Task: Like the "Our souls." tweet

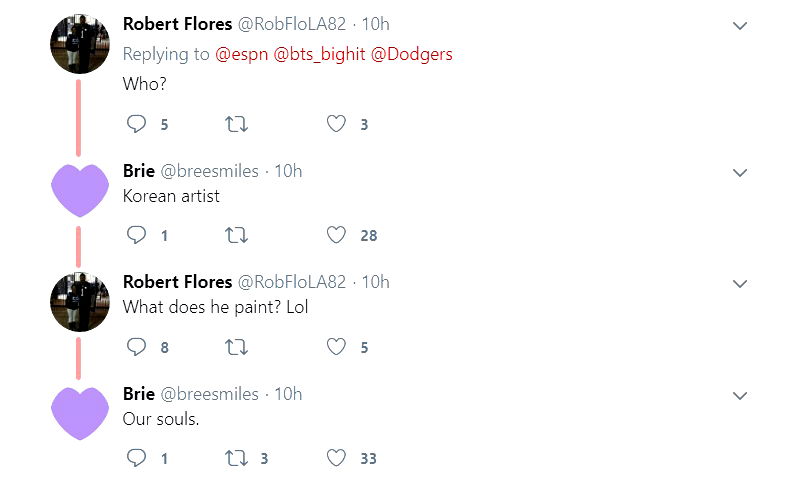Action: click(x=337, y=458)
